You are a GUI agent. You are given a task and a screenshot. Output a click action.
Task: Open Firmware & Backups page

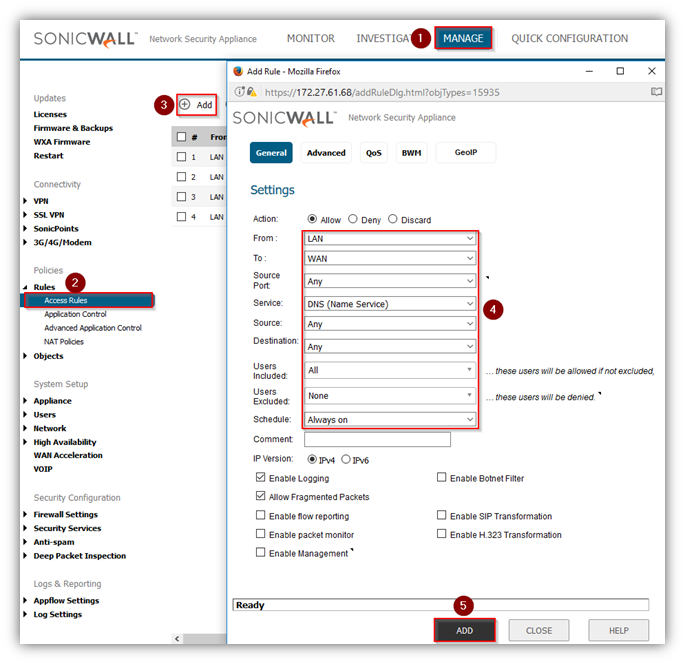[73, 128]
